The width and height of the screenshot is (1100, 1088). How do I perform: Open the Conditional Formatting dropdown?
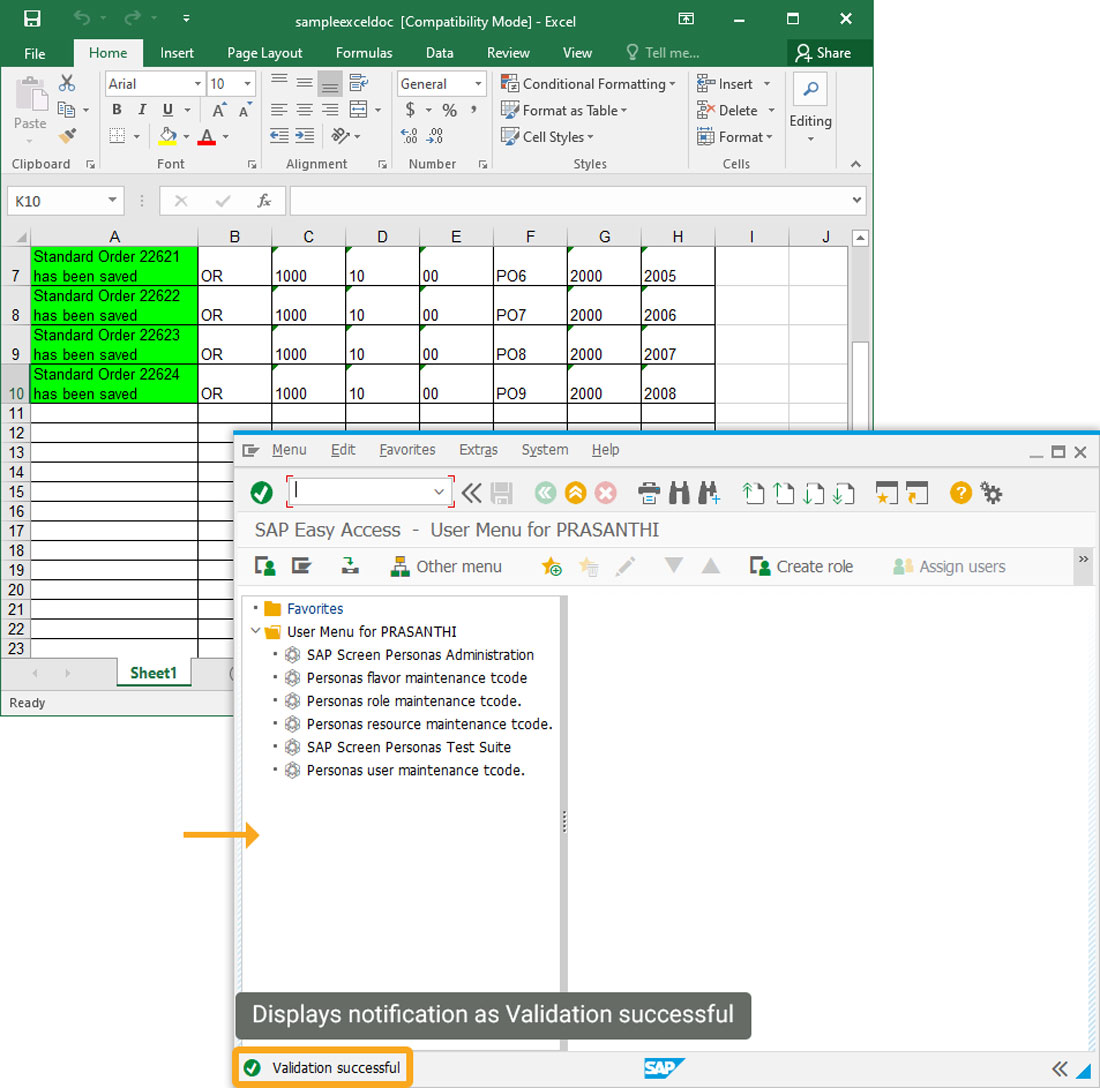click(588, 83)
